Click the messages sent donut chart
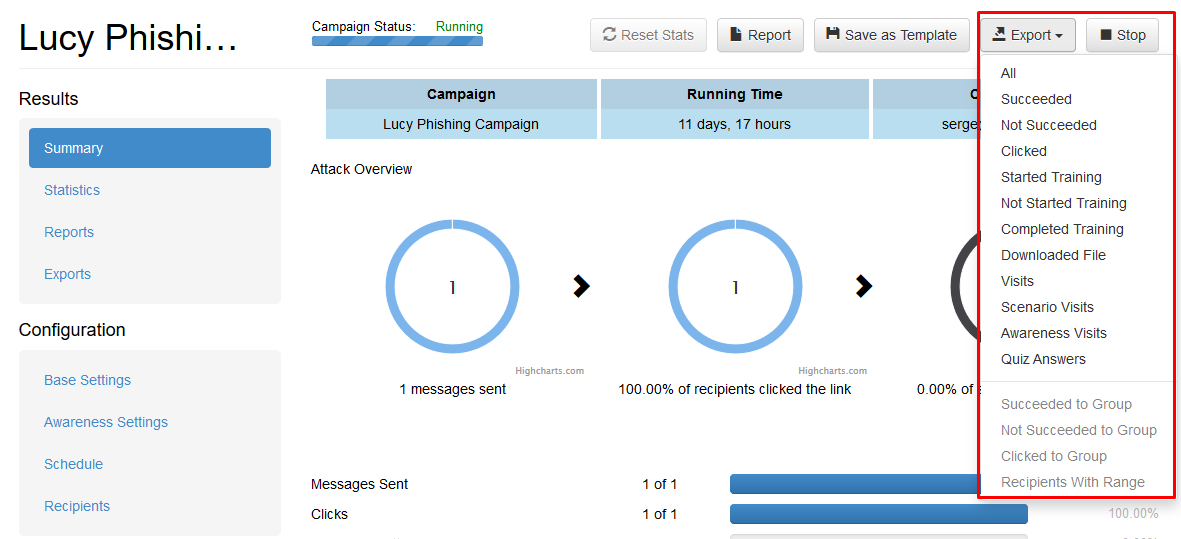 tap(452, 287)
